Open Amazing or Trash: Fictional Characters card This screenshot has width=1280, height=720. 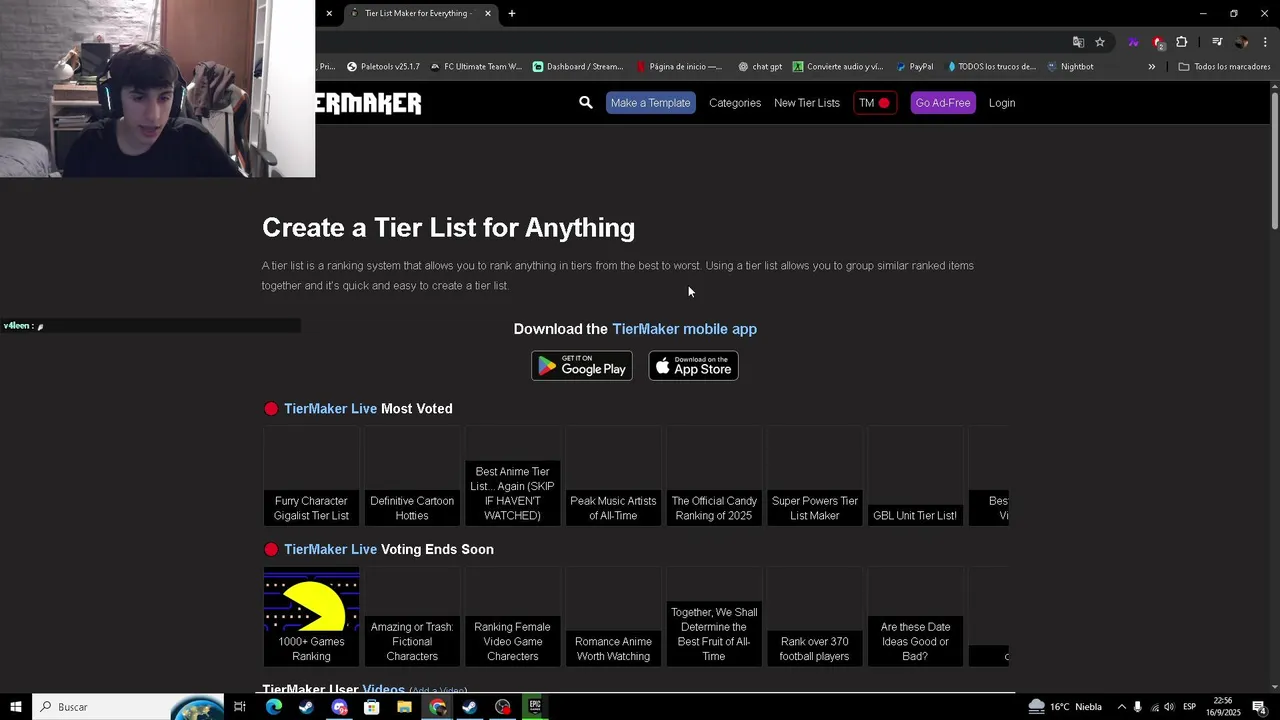[x=412, y=616]
